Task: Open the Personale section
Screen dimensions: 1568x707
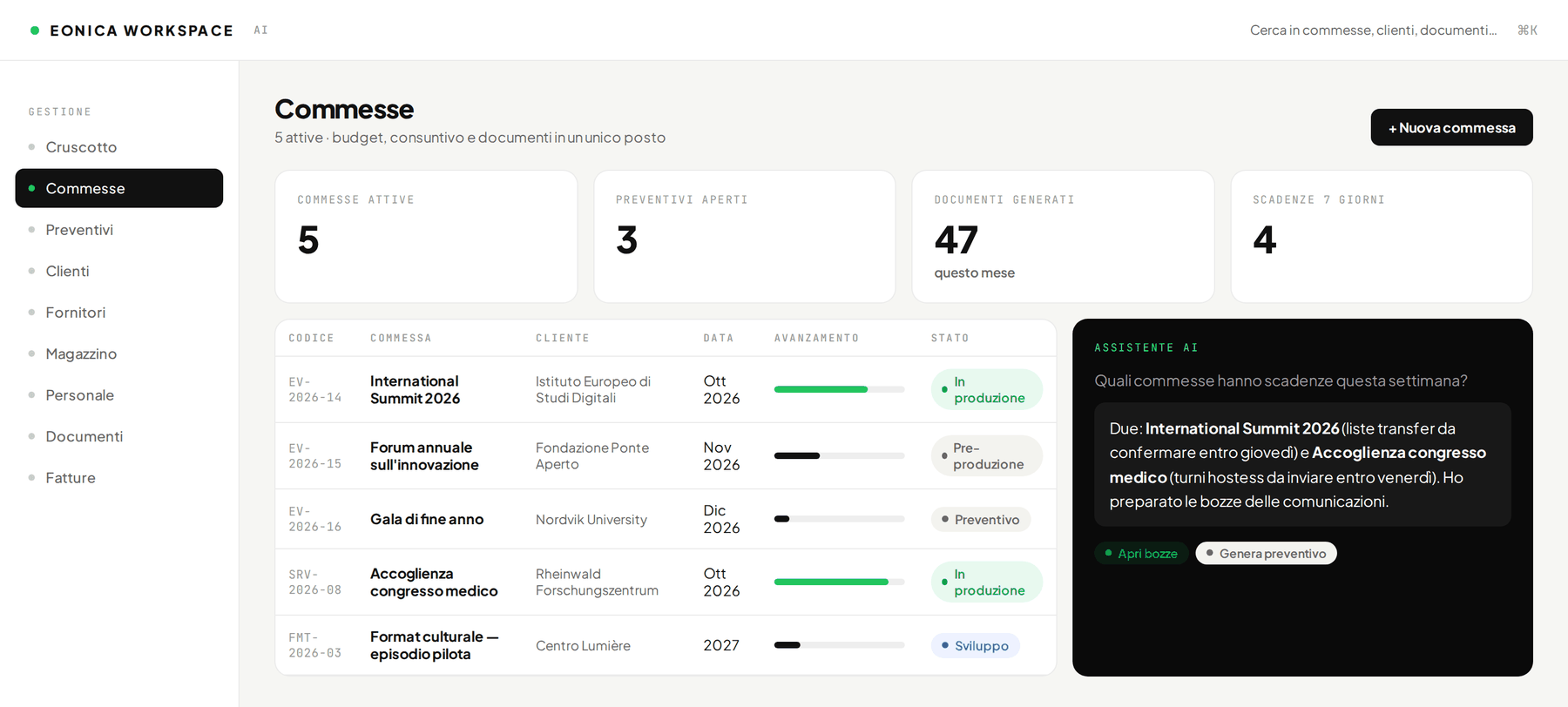Action: (119, 395)
